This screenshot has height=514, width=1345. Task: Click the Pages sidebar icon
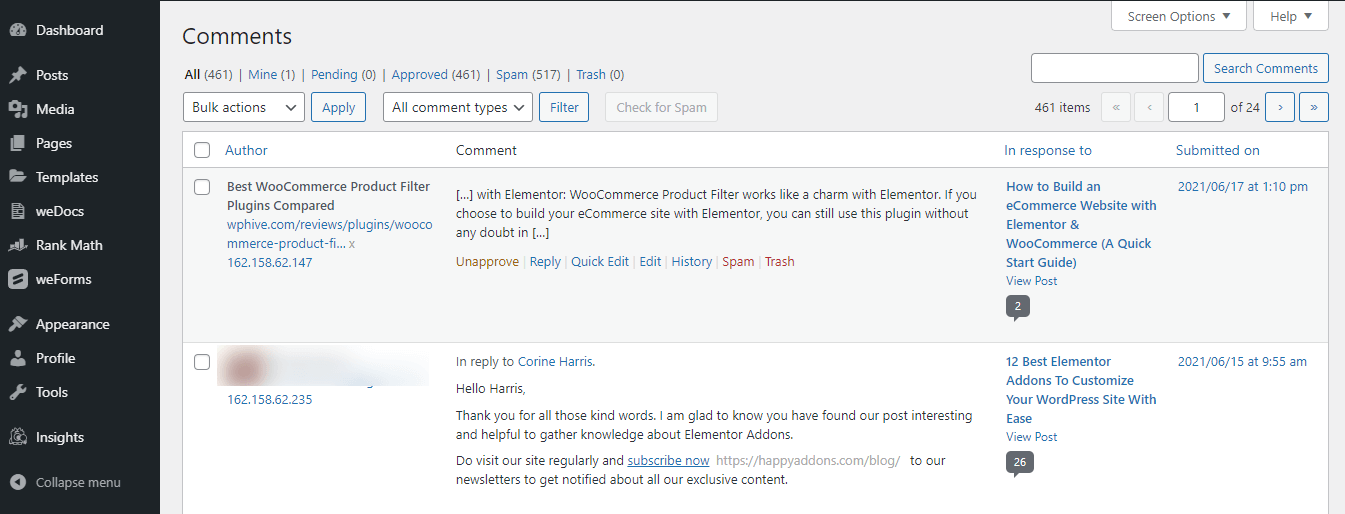click(17, 143)
